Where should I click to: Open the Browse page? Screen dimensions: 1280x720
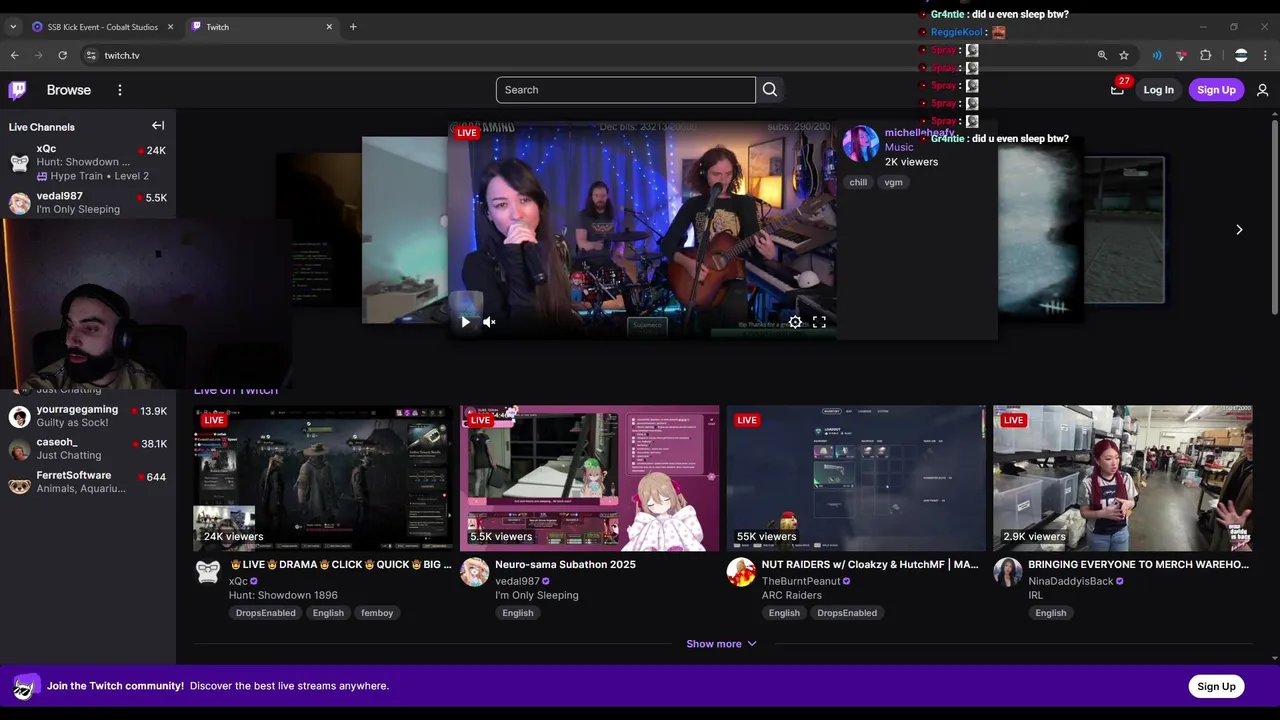(x=69, y=90)
